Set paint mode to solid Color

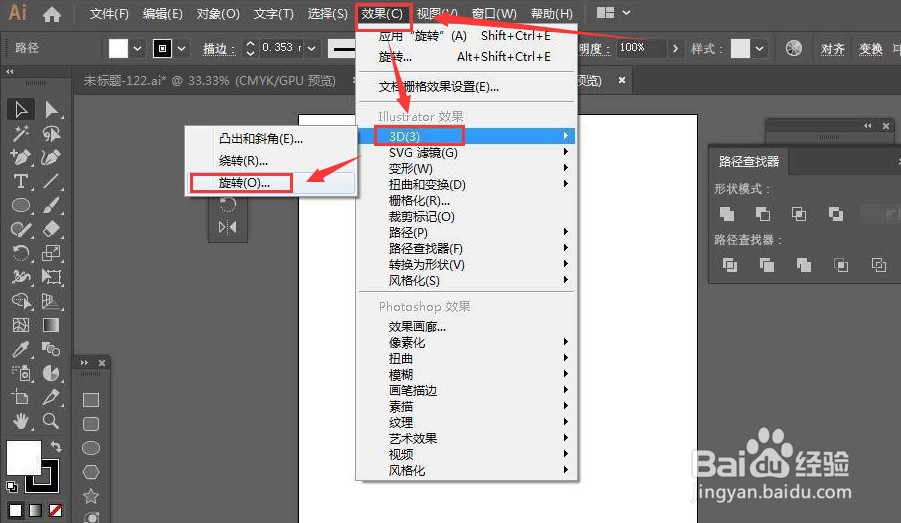pos(16,510)
